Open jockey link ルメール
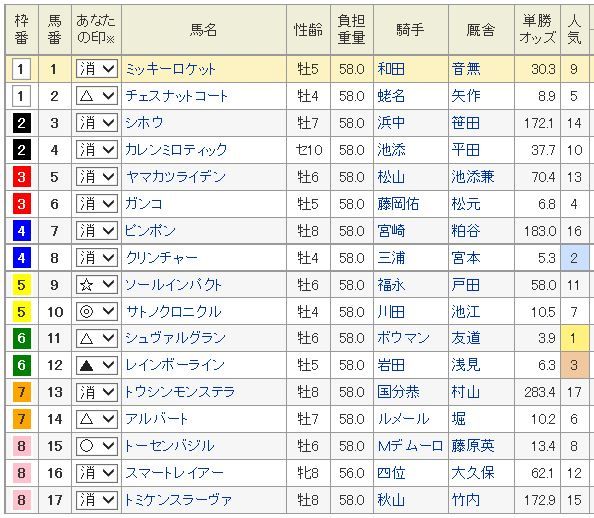The image size is (594, 518). (403, 419)
